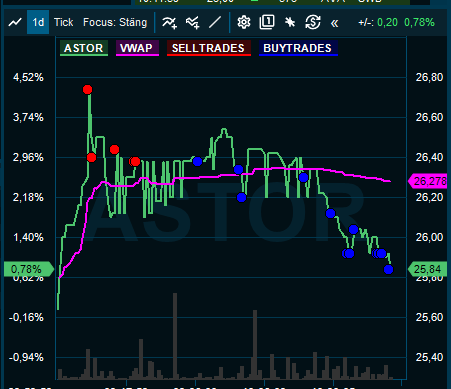
Task: Select the 1d time period
Action: tap(38, 22)
